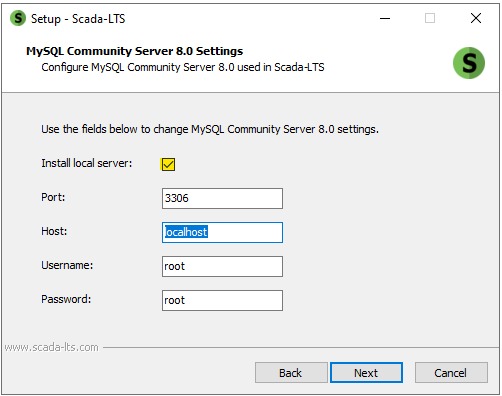
Task: Click the 'Setup - Scada-LTS' title text
Action: pyautogui.click(x=78, y=19)
